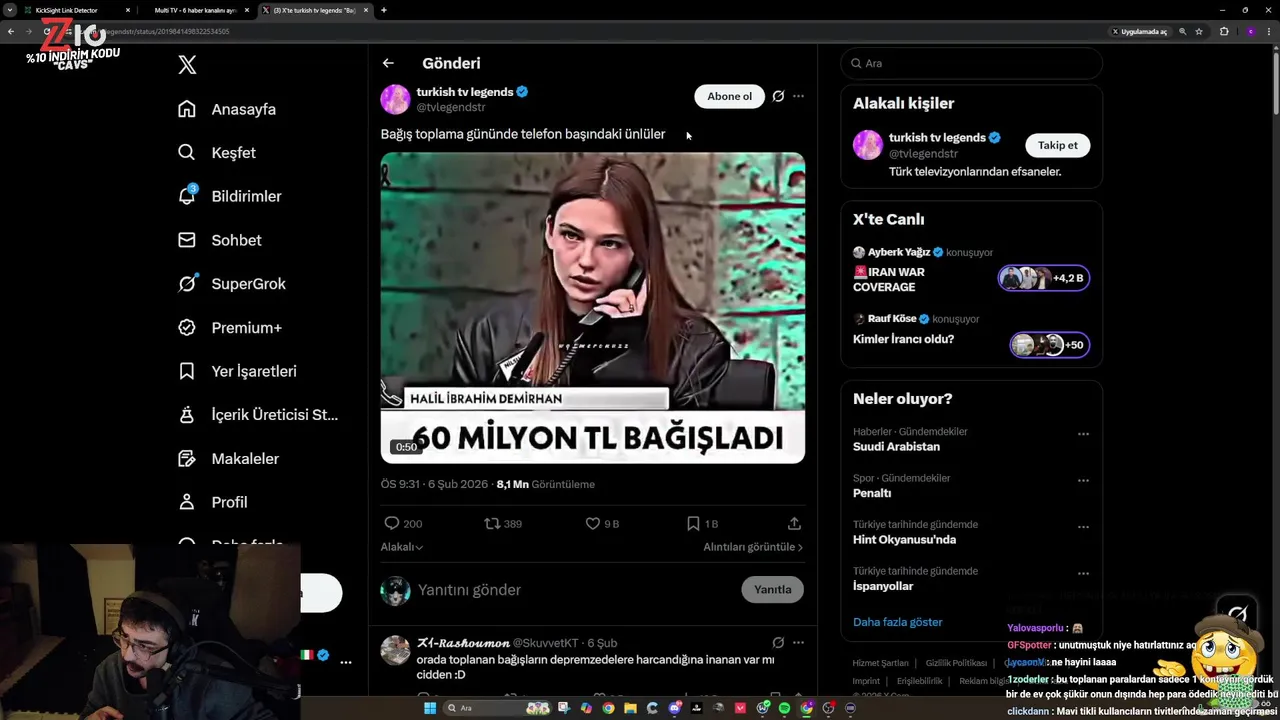Switch to KickSight Link Detector tab
Screen dimensions: 1280x720
77,10
